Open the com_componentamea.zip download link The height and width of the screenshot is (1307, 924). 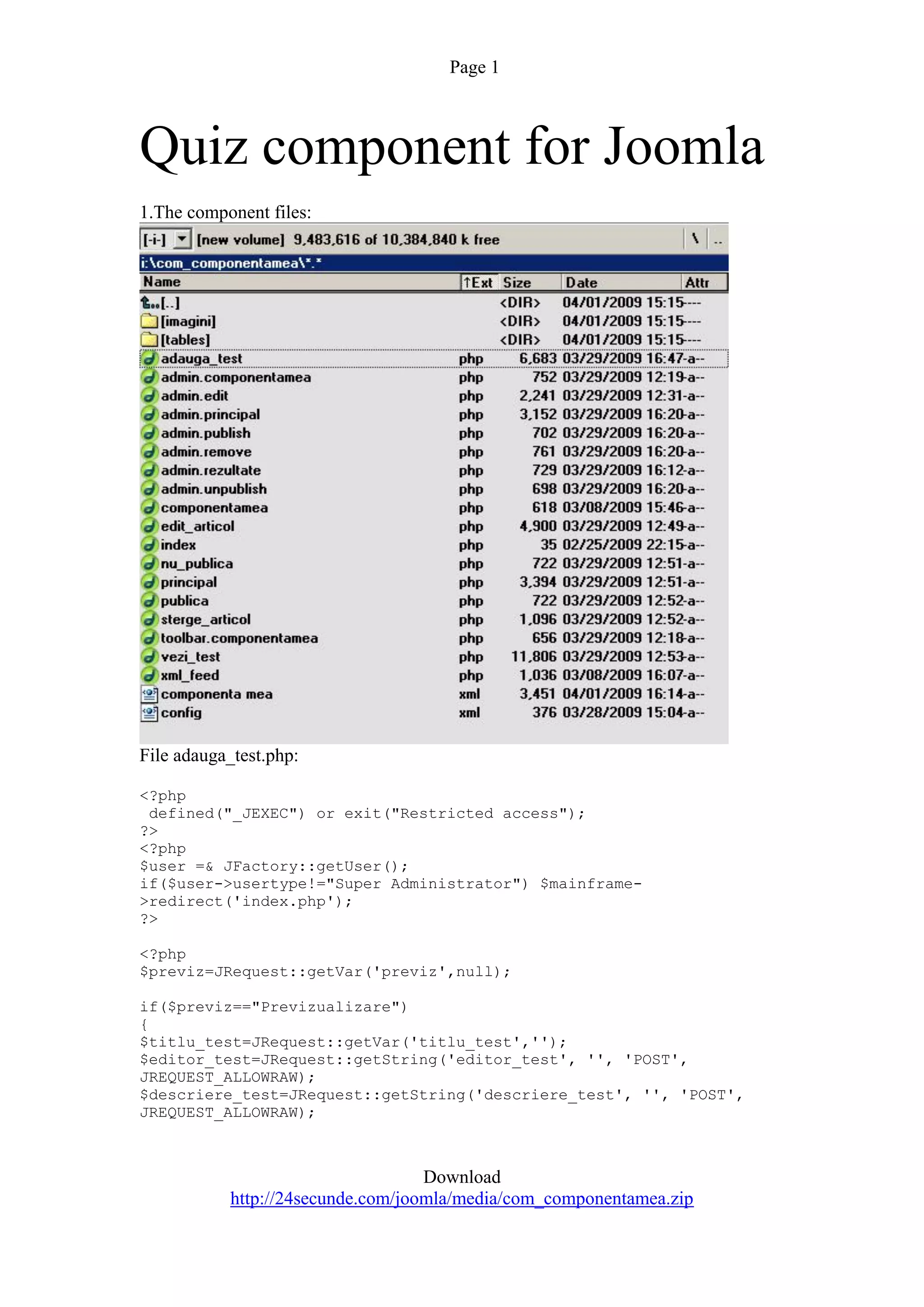pos(462,1198)
